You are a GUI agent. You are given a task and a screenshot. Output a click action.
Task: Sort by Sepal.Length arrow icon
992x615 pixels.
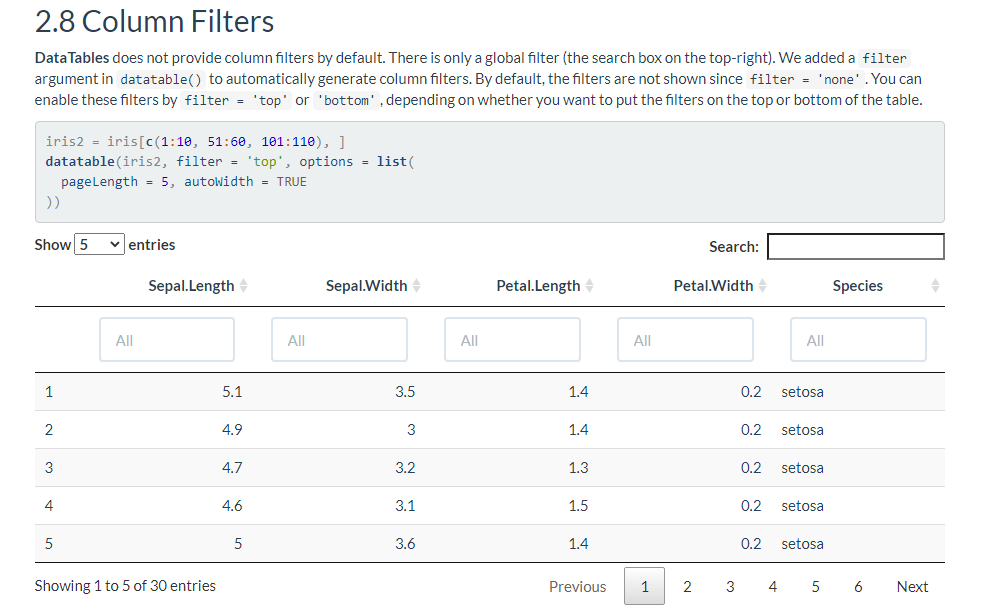[244, 286]
